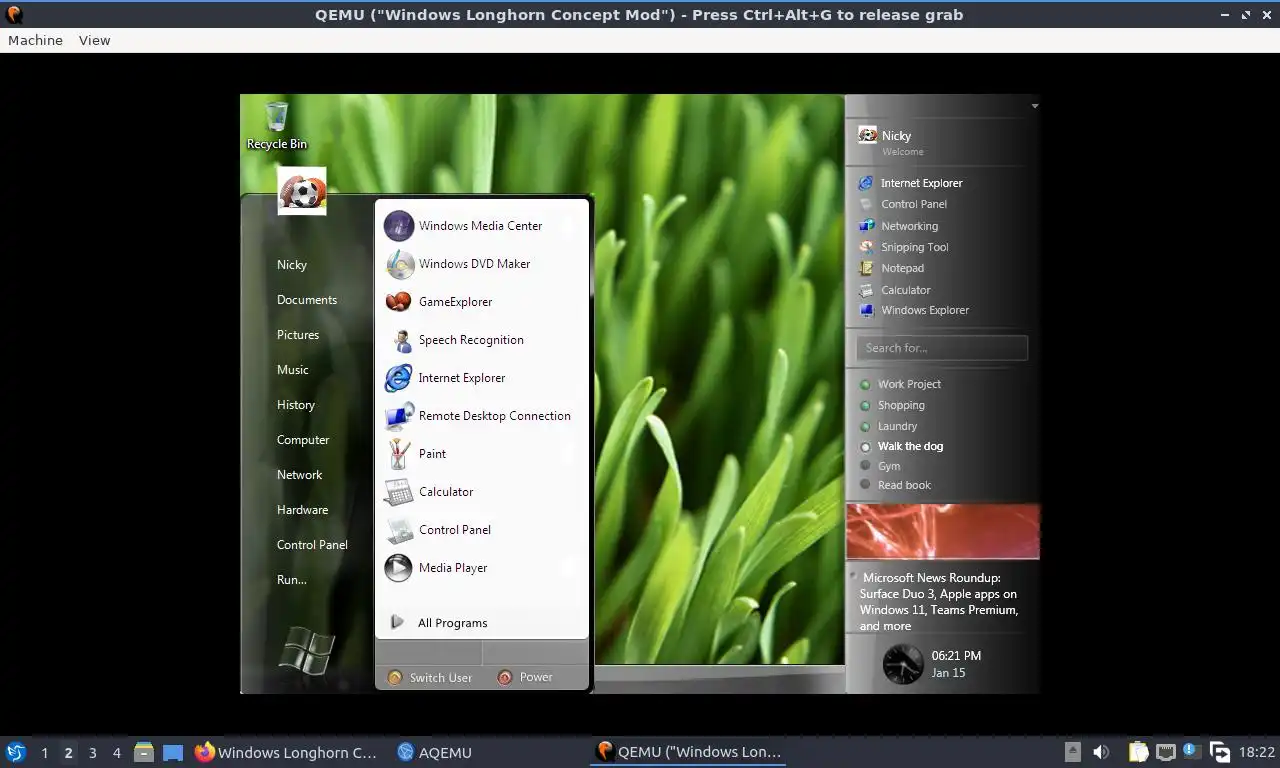Open Network from start menu
1280x768 pixels.
point(300,475)
